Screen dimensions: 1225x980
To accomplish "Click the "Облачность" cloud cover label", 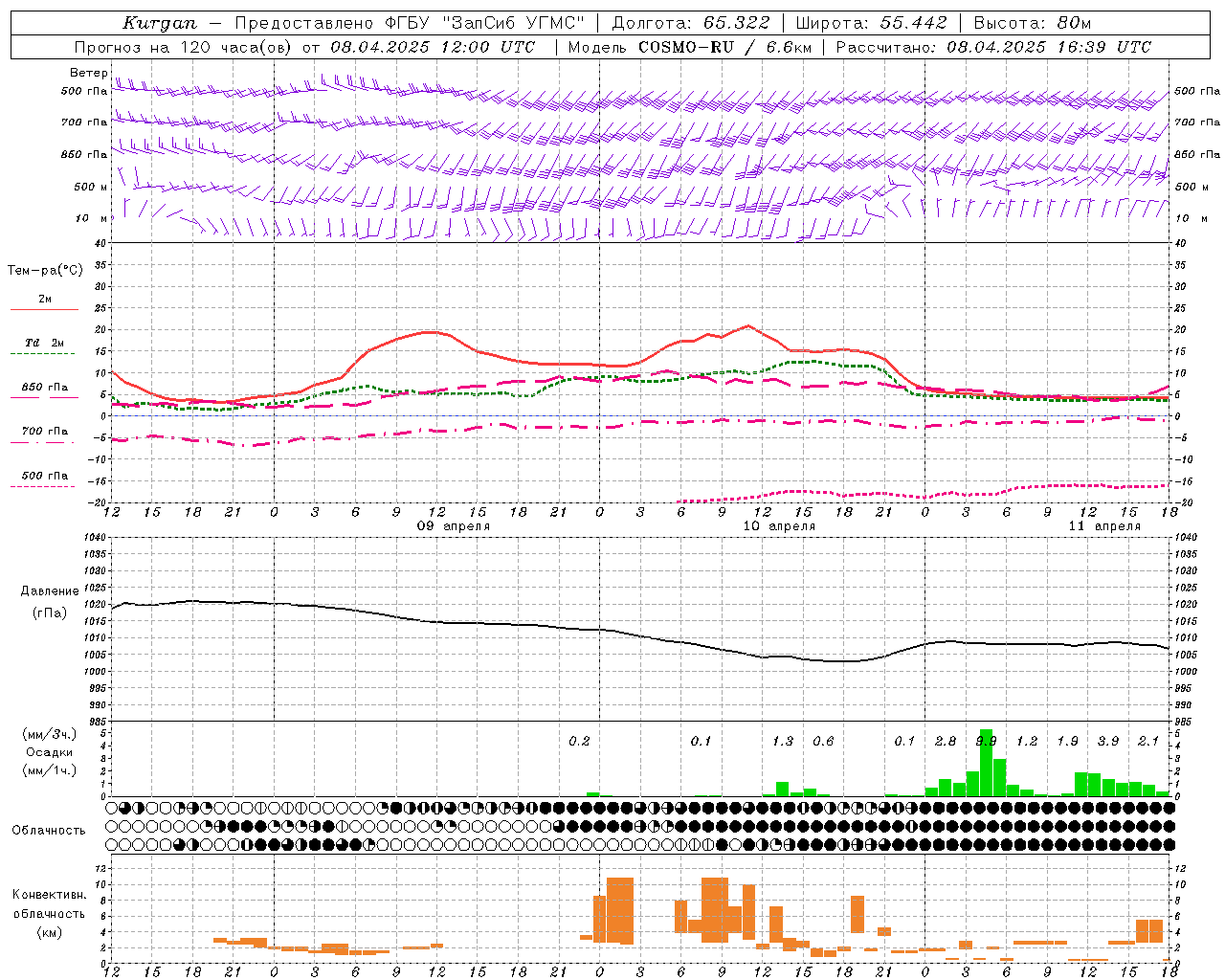I will click(x=49, y=830).
